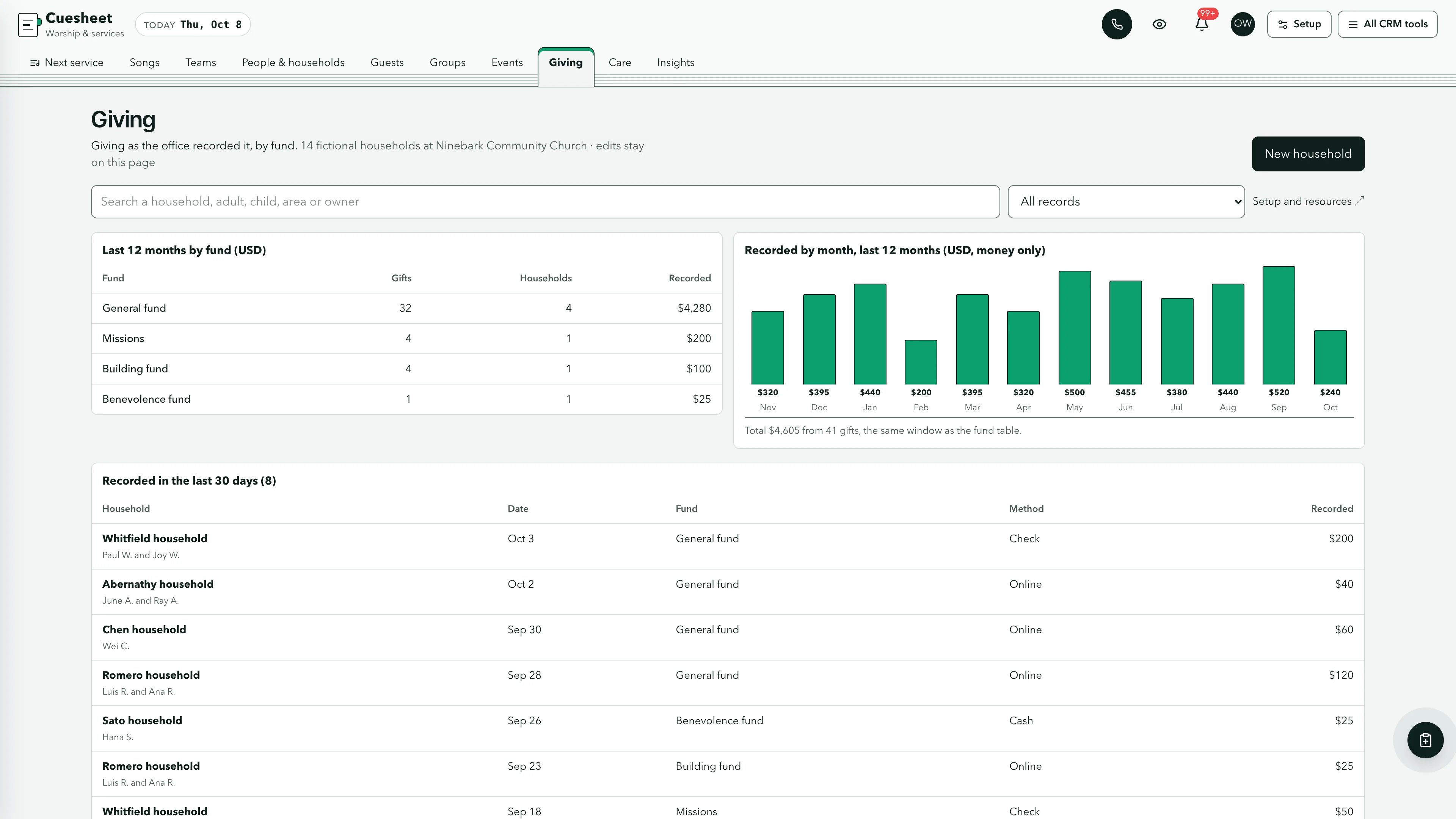The image size is (1456, 819).
Task: Switch to the Groups tab
Action: point(448,63)
